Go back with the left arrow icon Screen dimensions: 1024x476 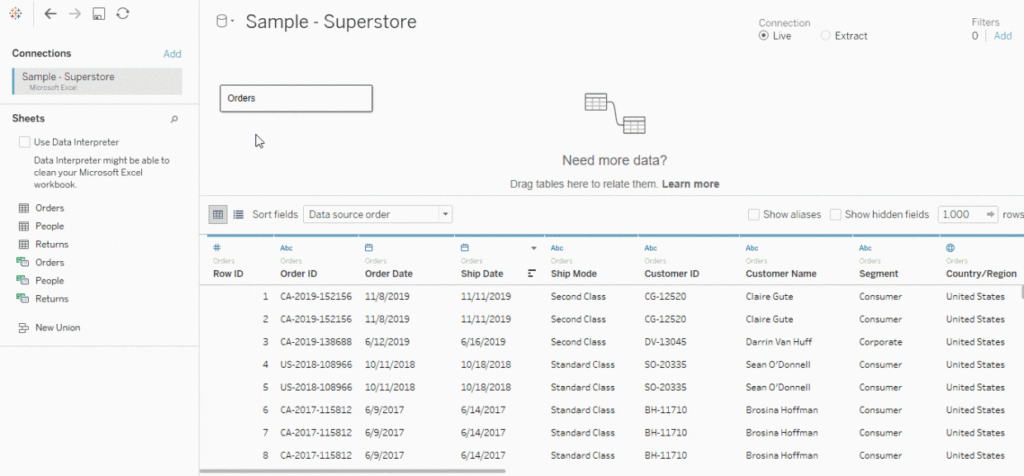point(50,14)
